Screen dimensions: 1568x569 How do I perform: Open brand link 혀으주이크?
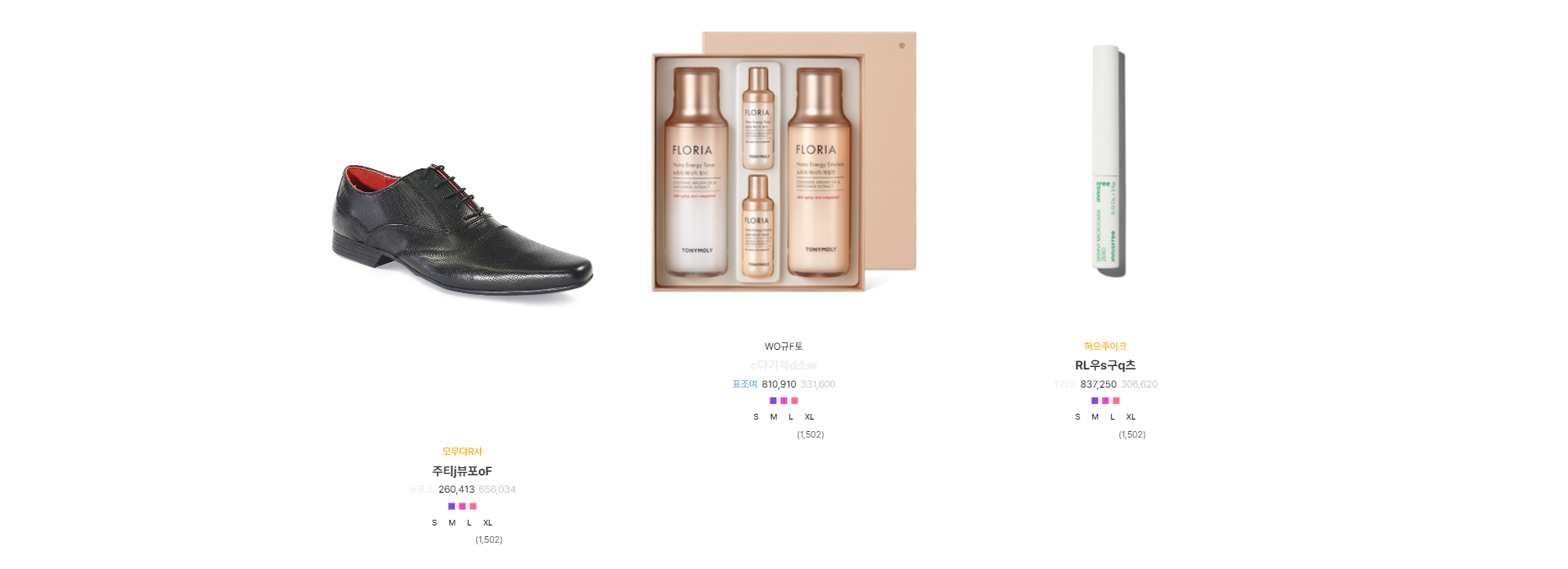[x=1105, y=346]
